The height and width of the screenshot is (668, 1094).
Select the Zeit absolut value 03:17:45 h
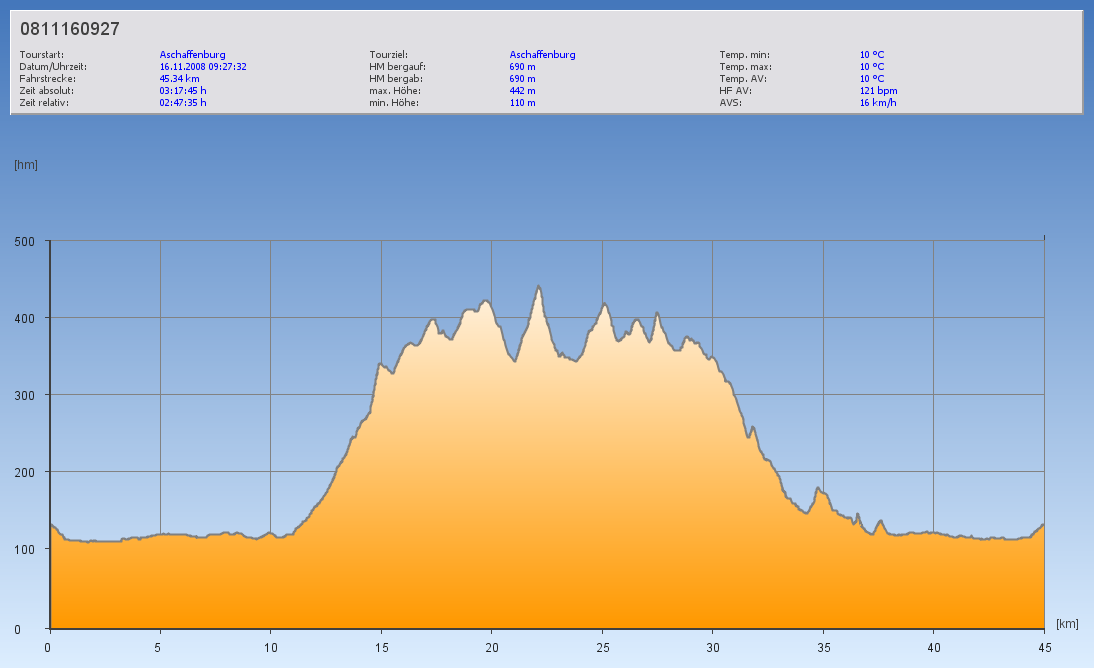click(183, 90)
